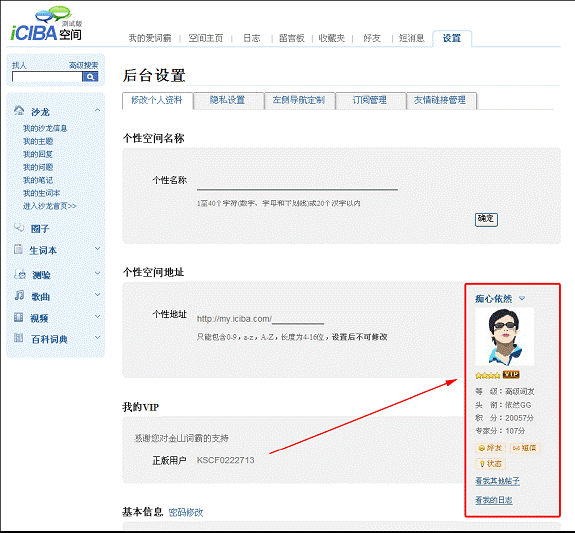Viewport: 575px width, 533px height.
Task: Click the user avatar thumbnail
Action: click(x=505, y=336)
